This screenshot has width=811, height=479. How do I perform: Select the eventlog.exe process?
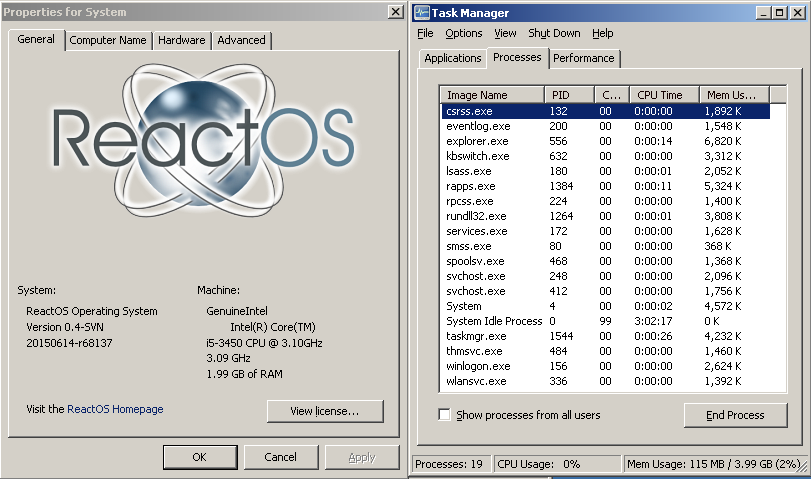pos(606,126)
